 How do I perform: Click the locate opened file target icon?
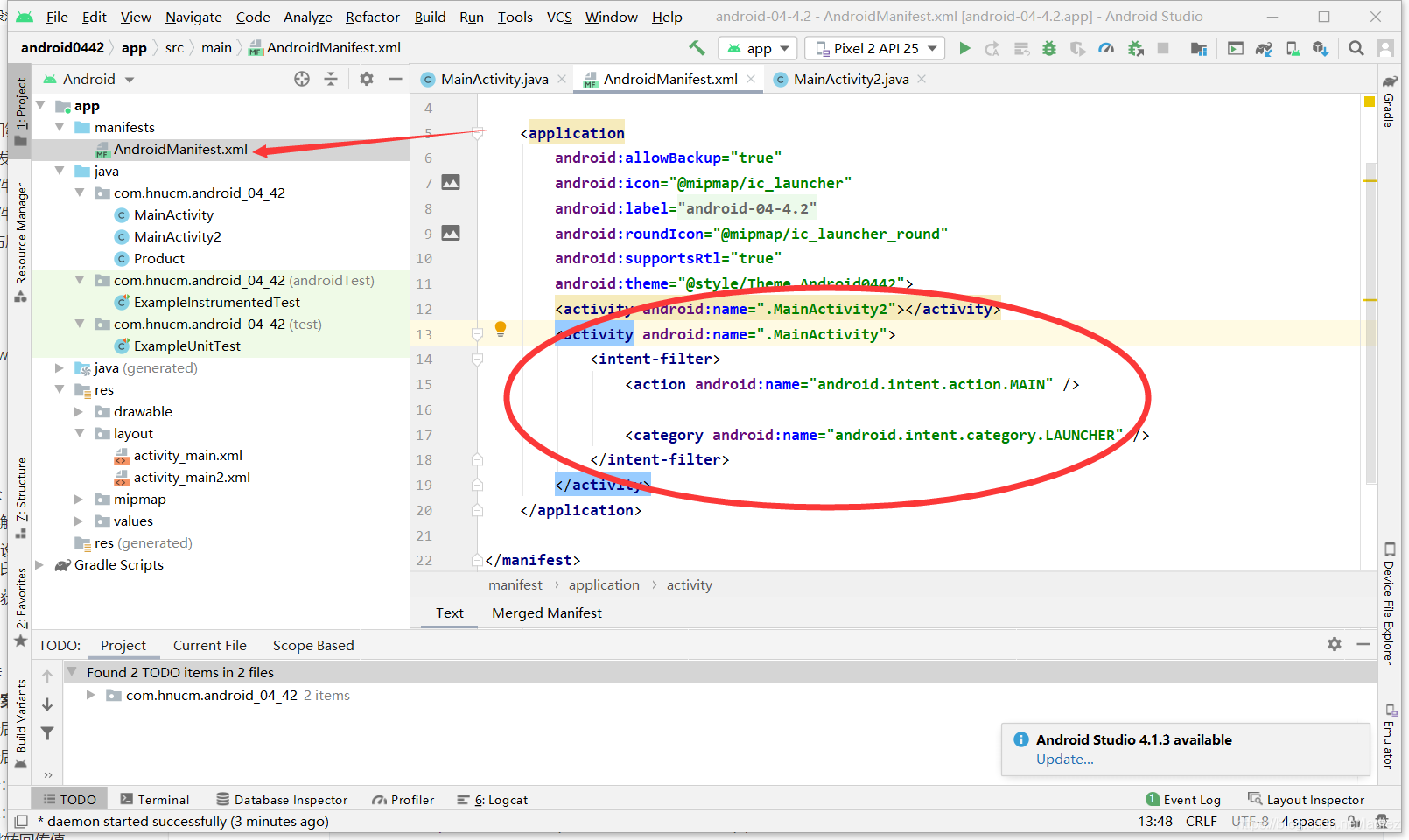(x=302, y=79)
